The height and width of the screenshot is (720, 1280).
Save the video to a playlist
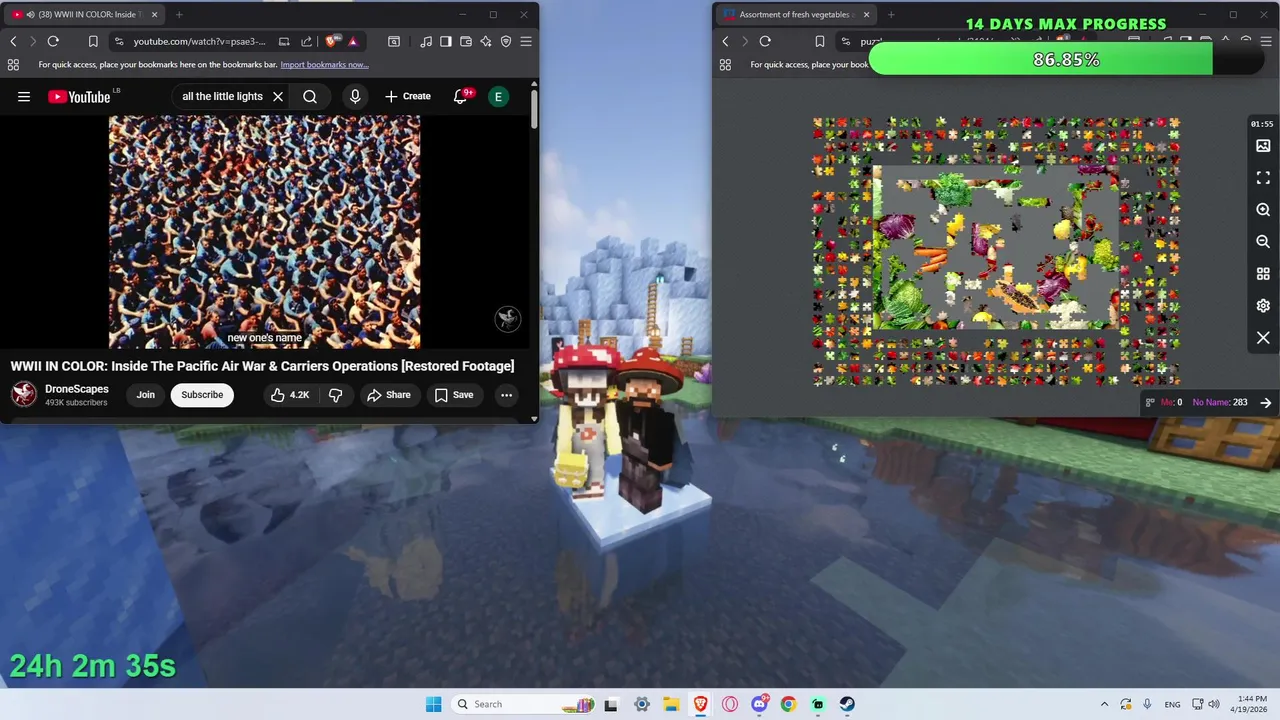(x=453, y=395)
